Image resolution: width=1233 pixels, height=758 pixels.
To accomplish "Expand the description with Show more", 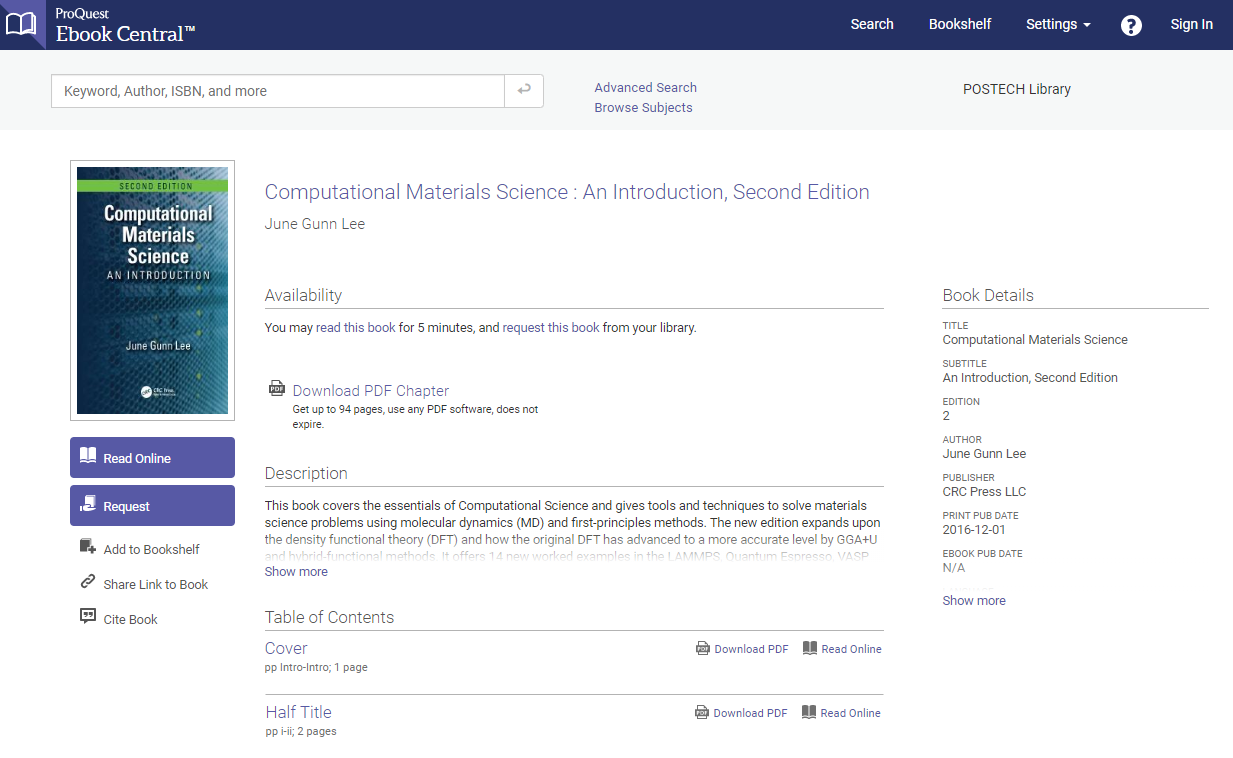I will pyautogui.click(x=296, y=571).
